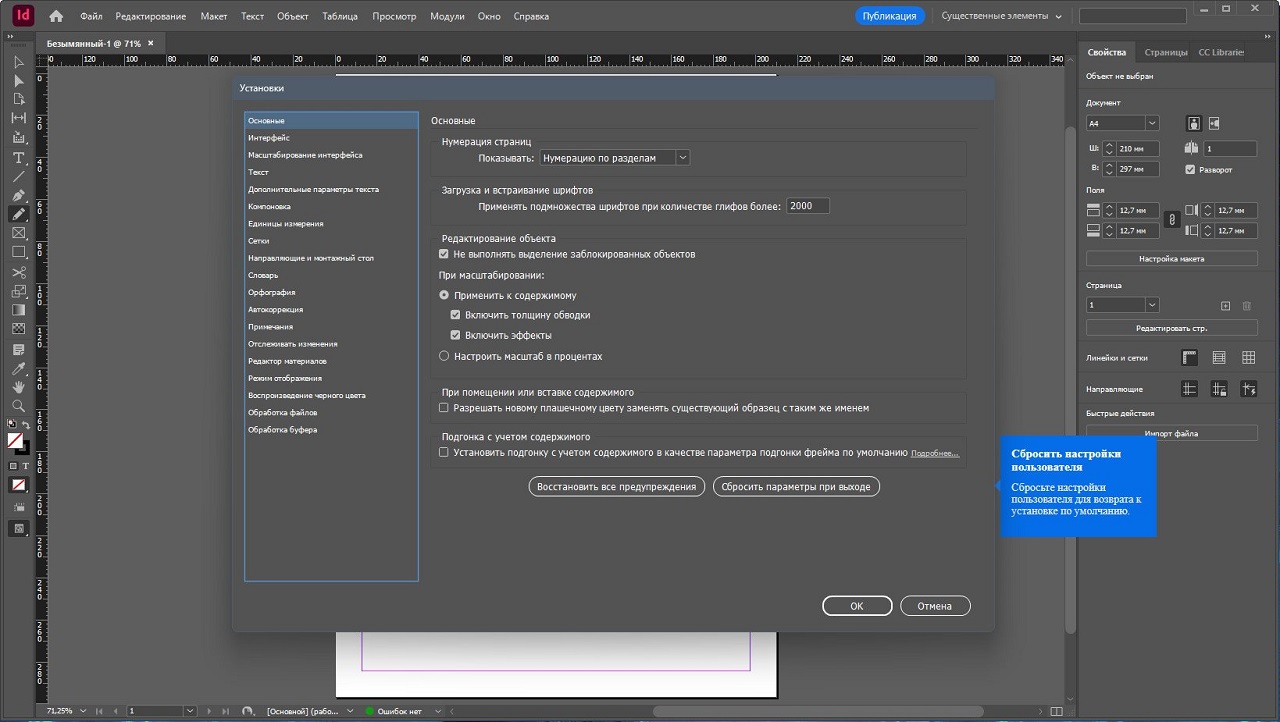Open 'Нумерацию по разделам' dropdown
Viewport: 1280px width, 722px height.
[x=615, y=158]
